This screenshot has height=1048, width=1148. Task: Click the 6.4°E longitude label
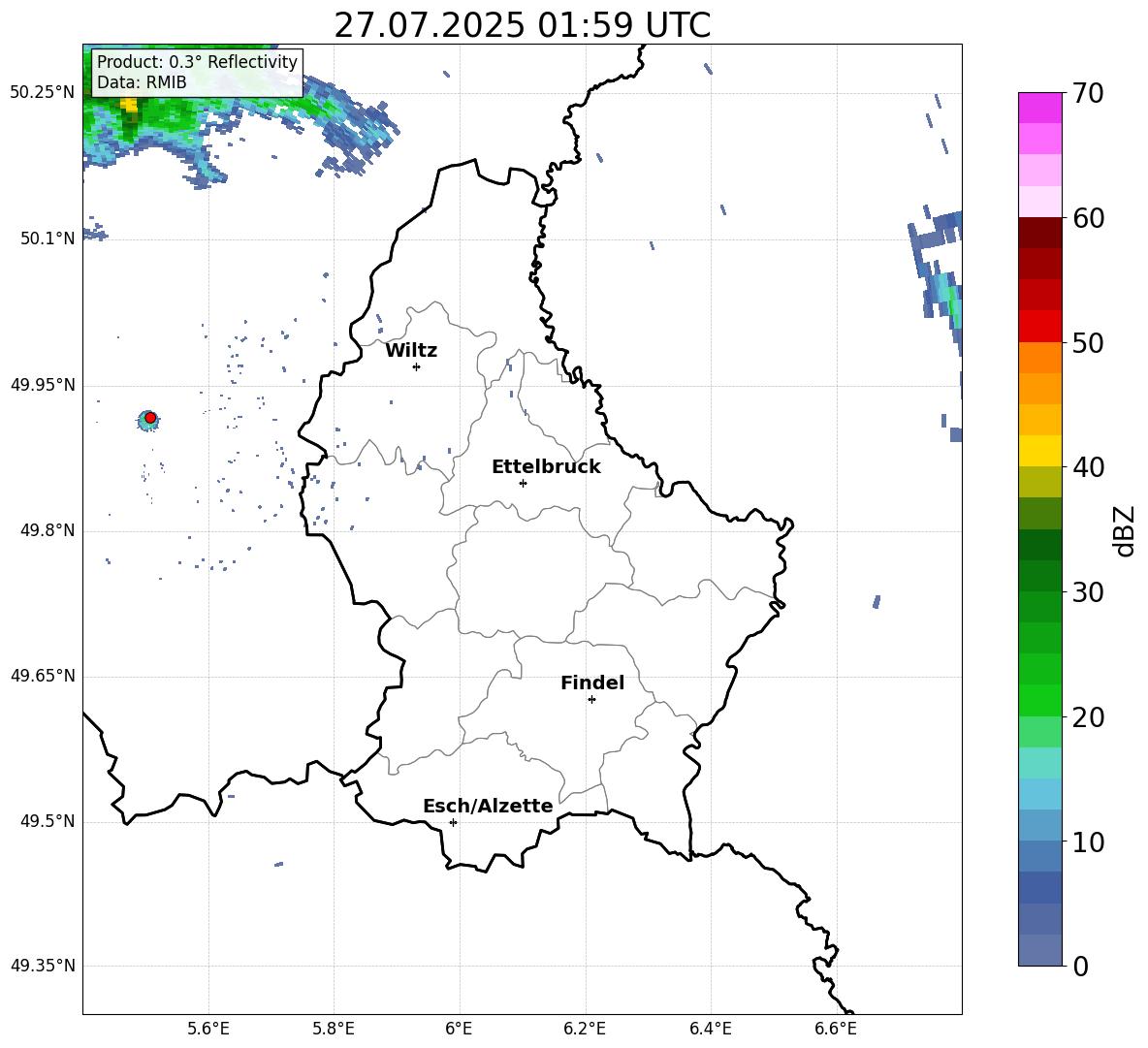click(x=710, y=1029)
